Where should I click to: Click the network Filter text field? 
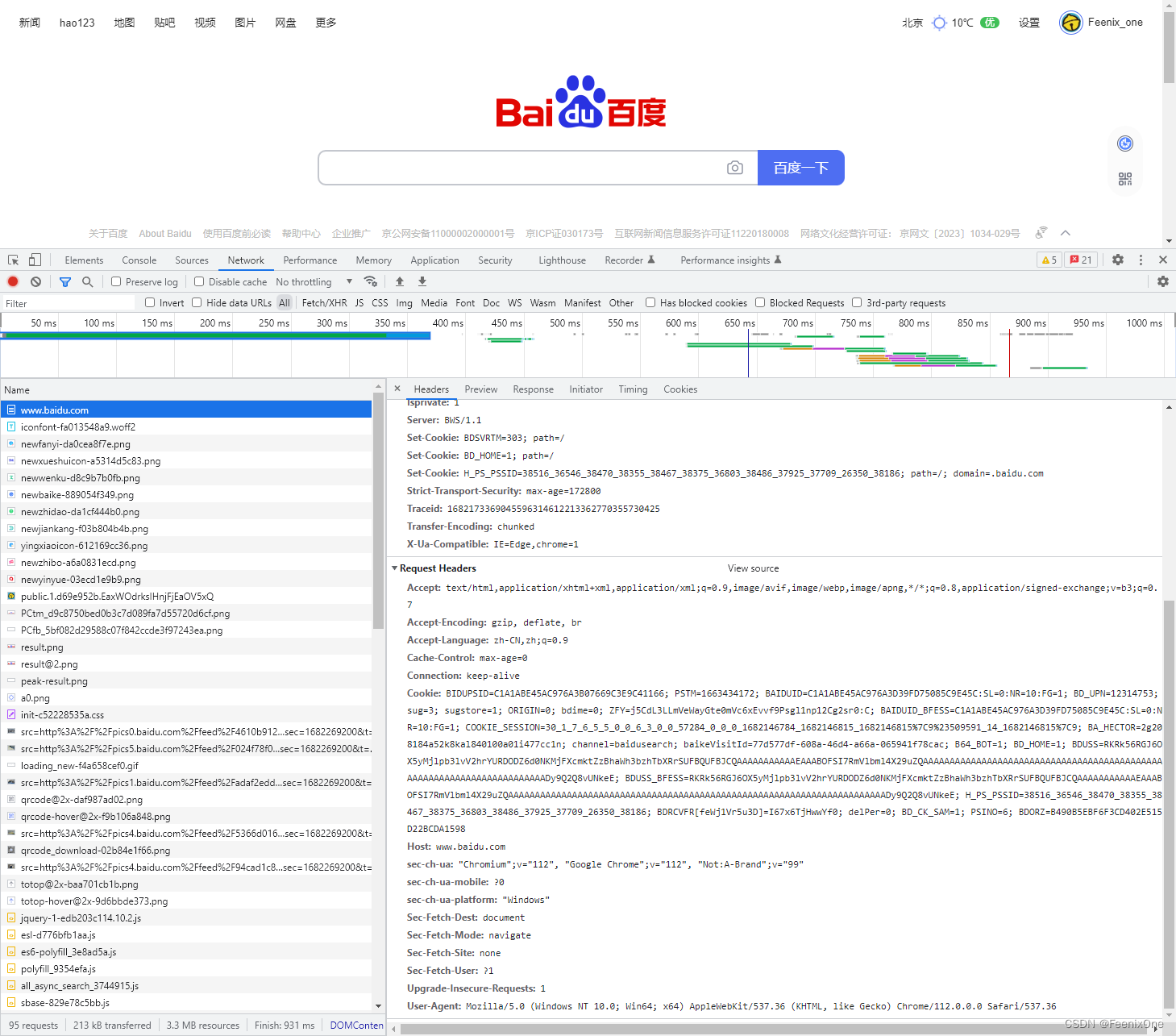69,303
